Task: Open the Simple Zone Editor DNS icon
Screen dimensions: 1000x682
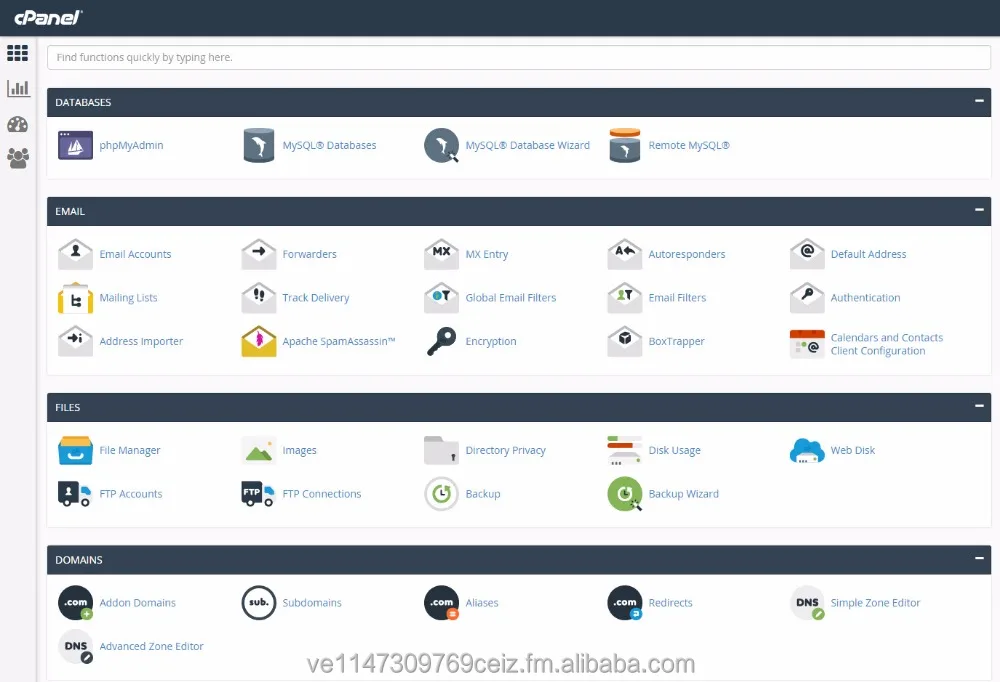Action: [807, 603]
